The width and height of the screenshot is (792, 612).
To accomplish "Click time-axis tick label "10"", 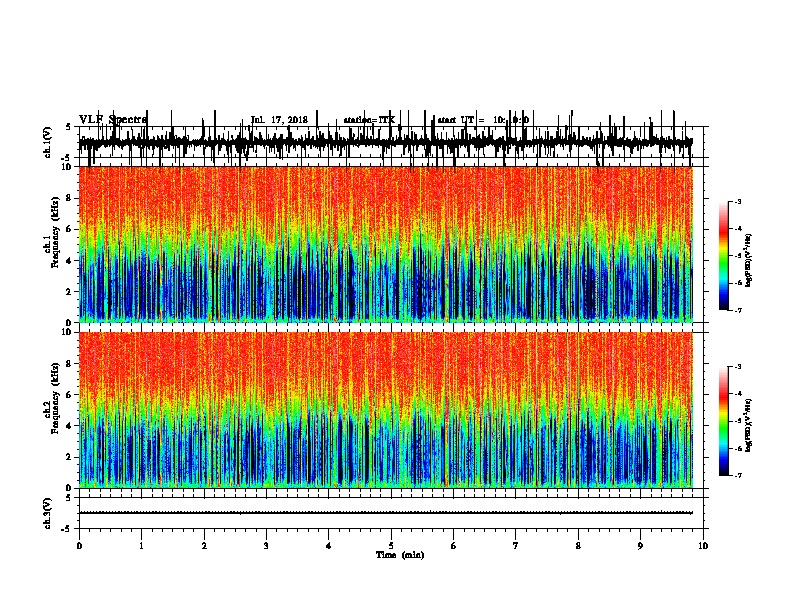I will tap(703, 546).
